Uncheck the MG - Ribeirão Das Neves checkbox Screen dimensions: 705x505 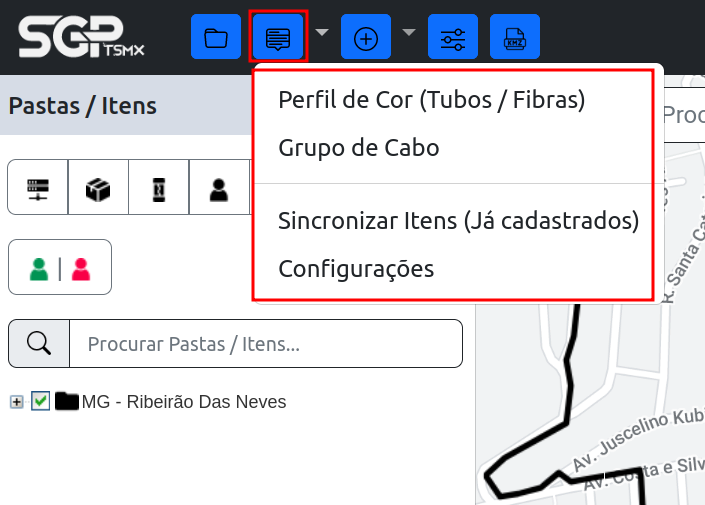point(40,401)
